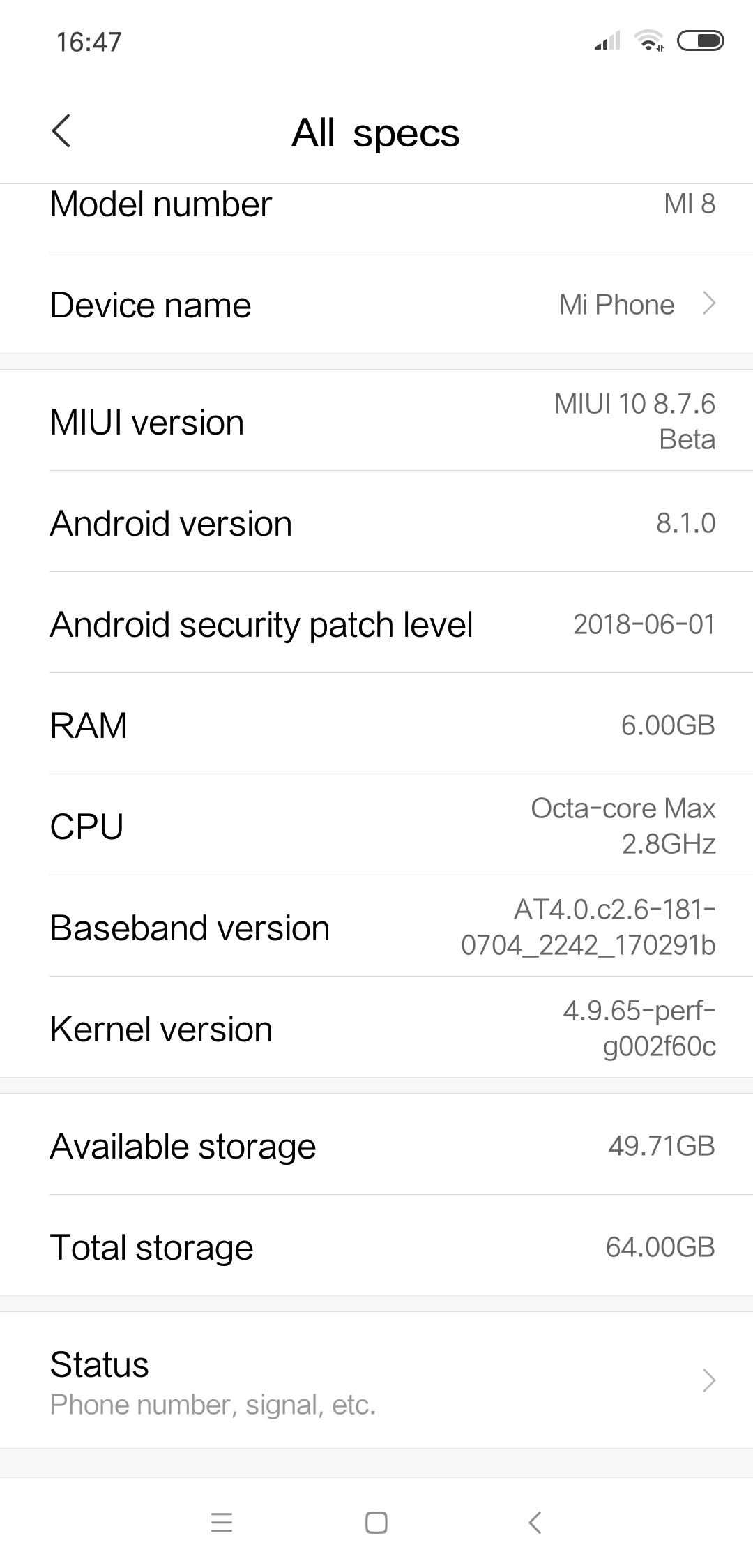Select the Baseband version row
This screenshot has height=1568, width=753.
pyautogui.click(x=376, y=928)
